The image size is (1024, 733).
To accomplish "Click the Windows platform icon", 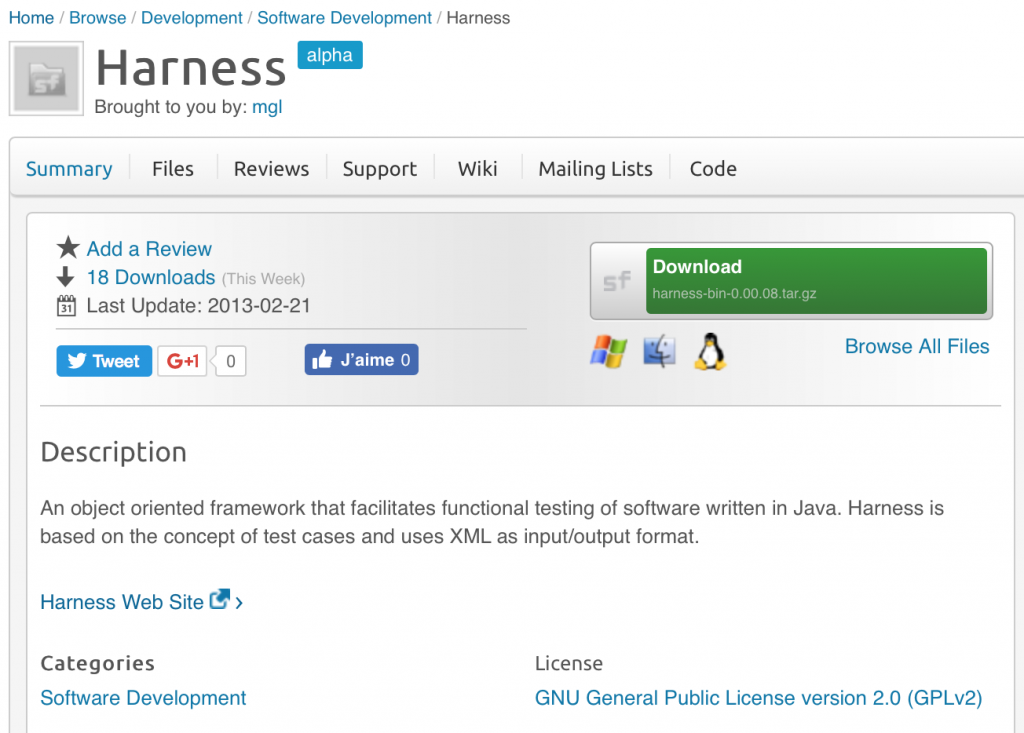I will [608, 351].
